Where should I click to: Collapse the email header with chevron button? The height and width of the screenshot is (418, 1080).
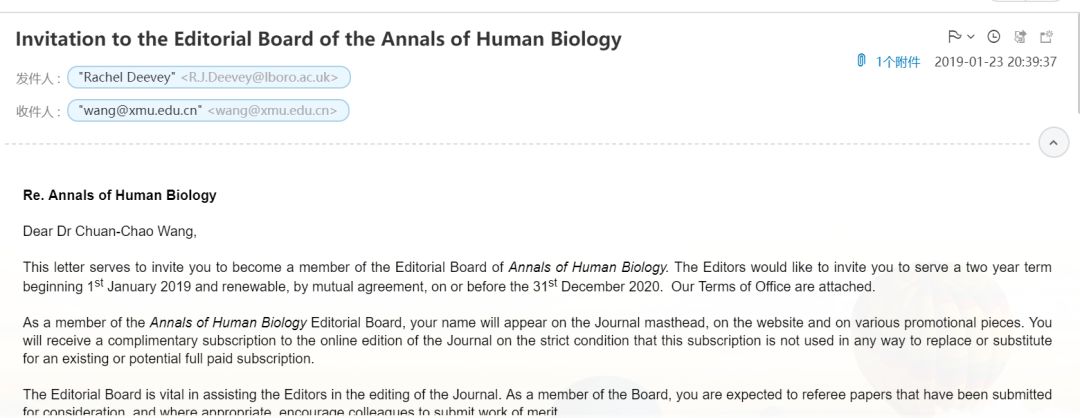point(1053,143)
